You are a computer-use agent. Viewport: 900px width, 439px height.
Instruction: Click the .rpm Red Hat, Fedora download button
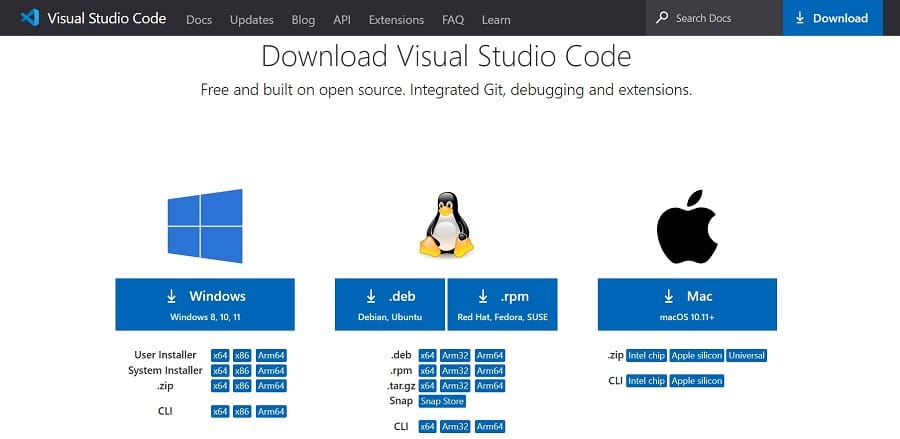(x=502, y=304)
